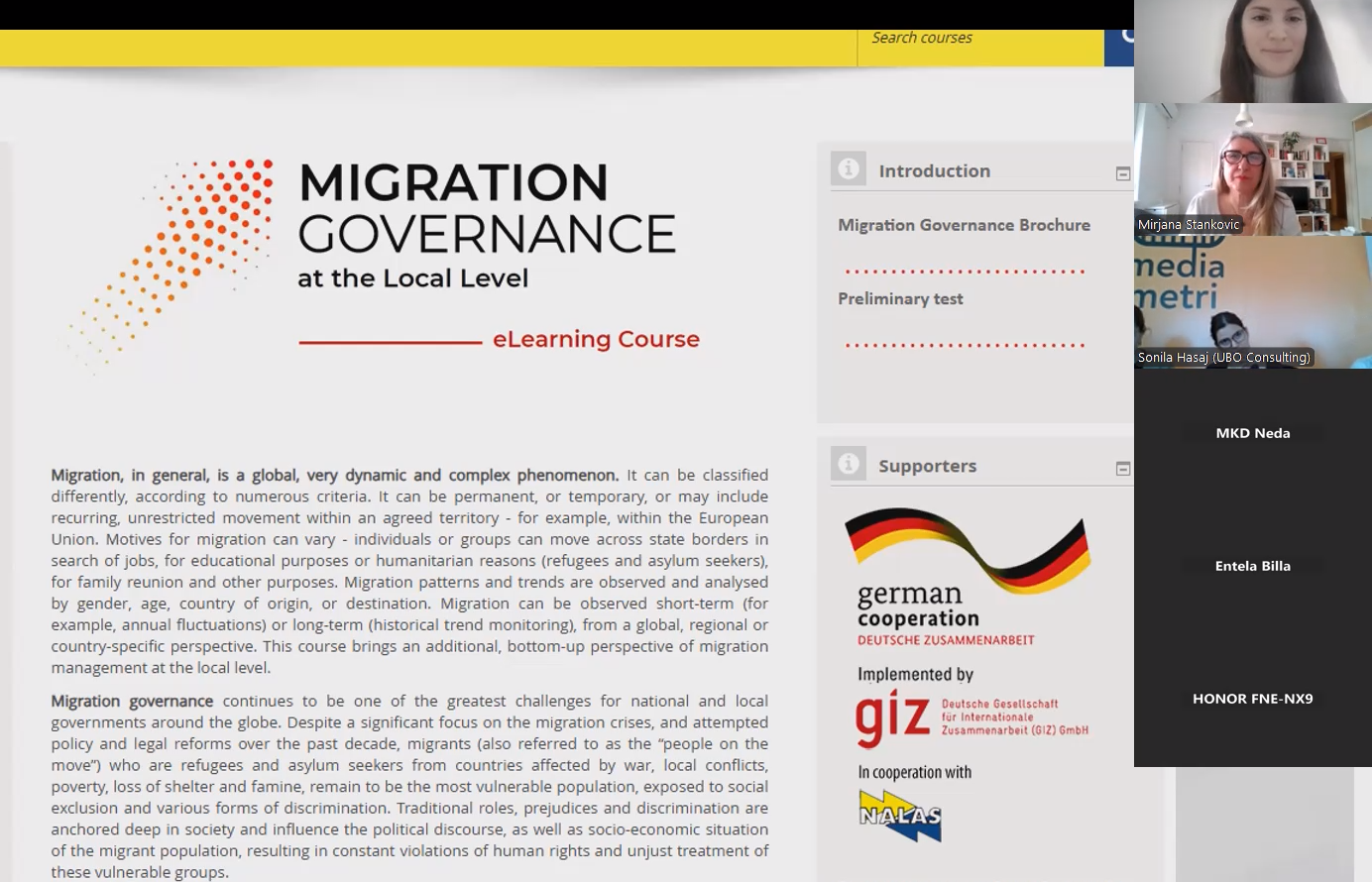Select the HONOR FNE-NX9 participant tile

1253,699
